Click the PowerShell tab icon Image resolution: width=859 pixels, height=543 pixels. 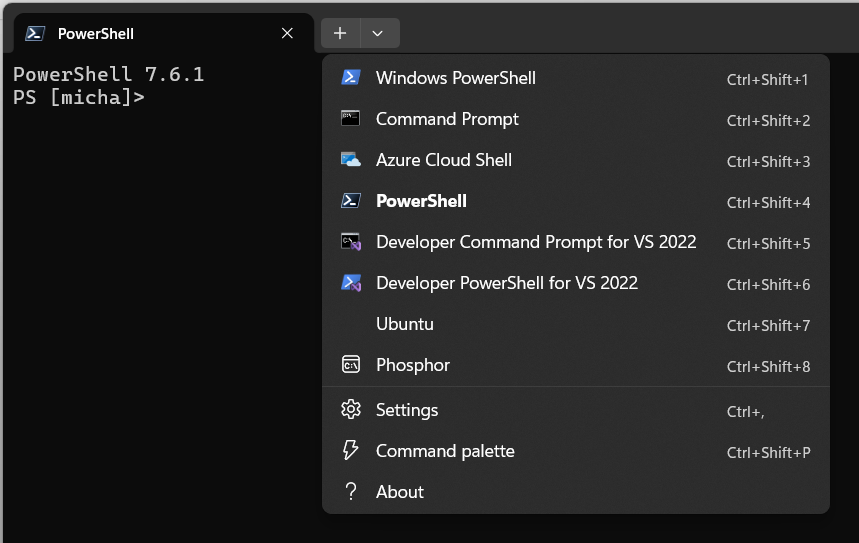click(x=35, y=33)
